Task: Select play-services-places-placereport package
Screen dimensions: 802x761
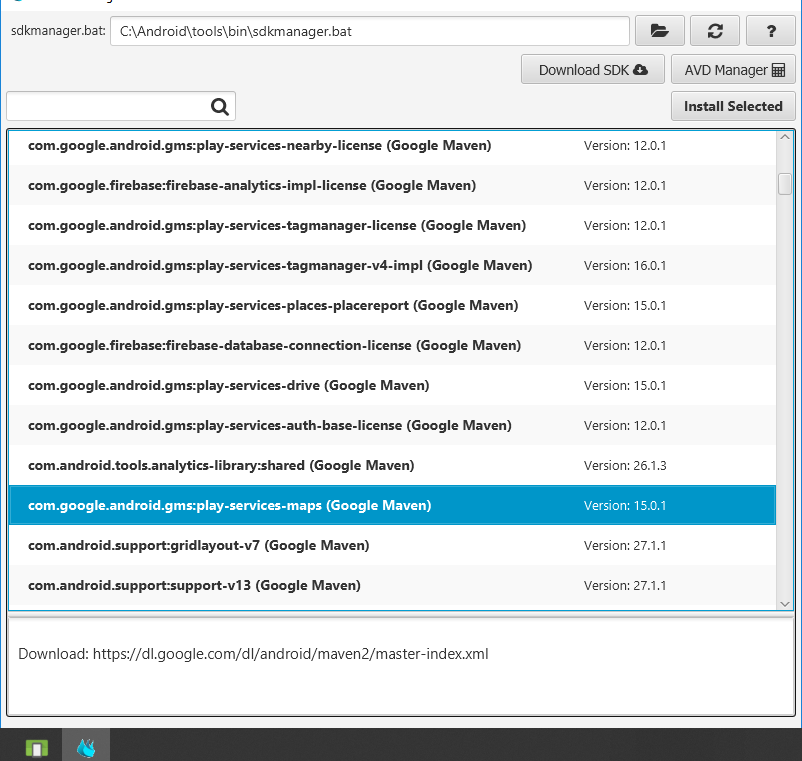Action: 393,305
